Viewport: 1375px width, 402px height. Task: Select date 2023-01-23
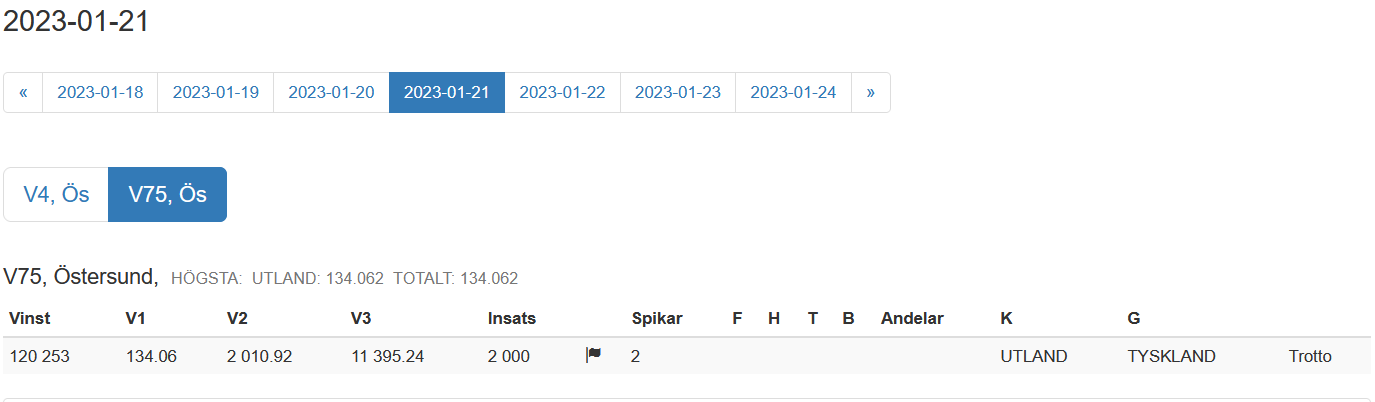pyautogui.click(x=678, y=92)
